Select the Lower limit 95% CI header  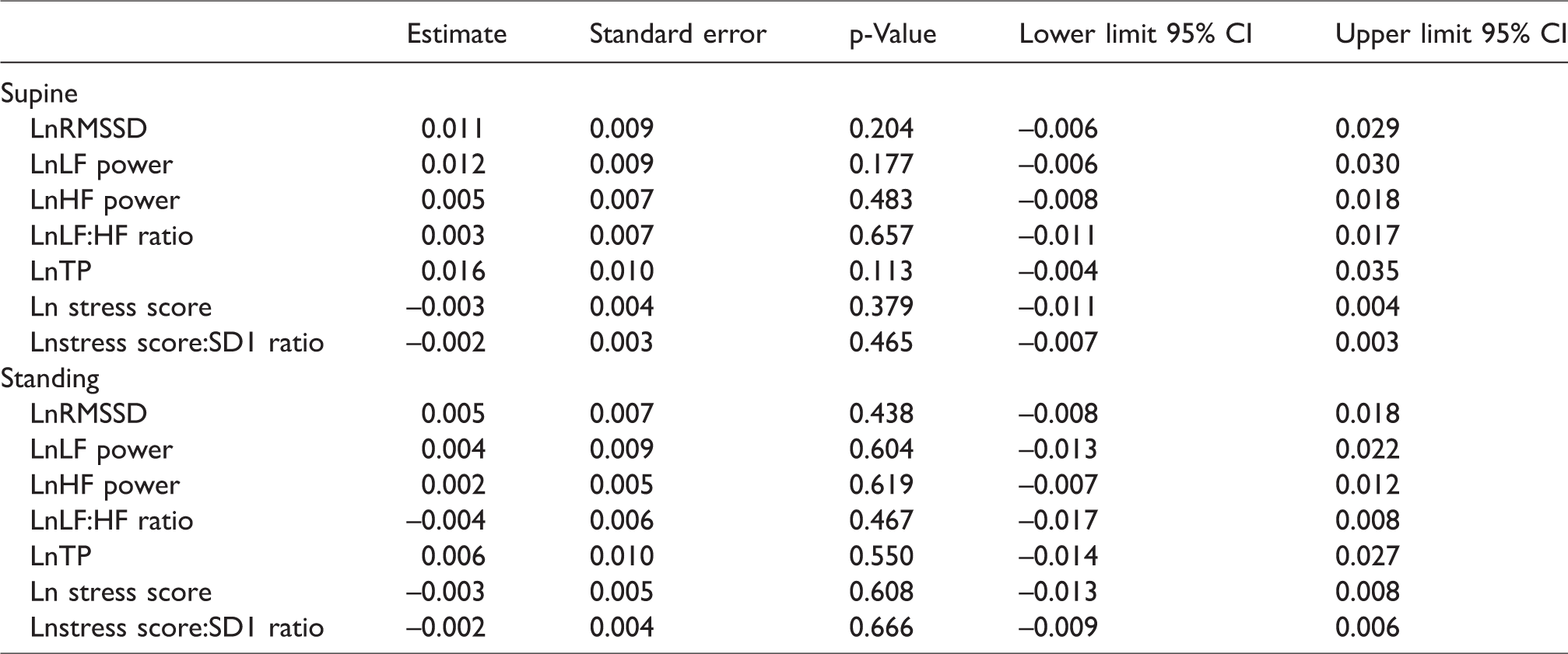click(1135, 33)
